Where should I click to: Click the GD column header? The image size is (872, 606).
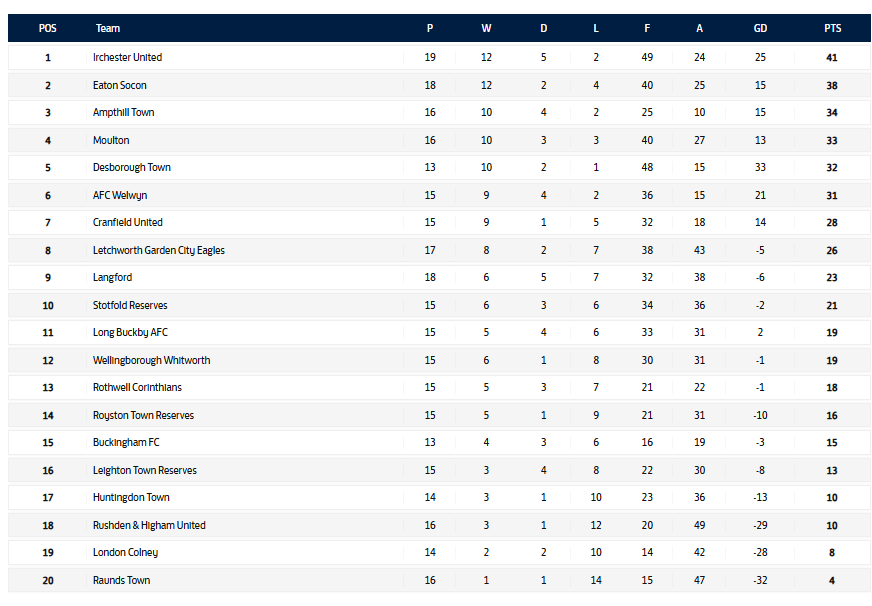[x=760, y=28]
